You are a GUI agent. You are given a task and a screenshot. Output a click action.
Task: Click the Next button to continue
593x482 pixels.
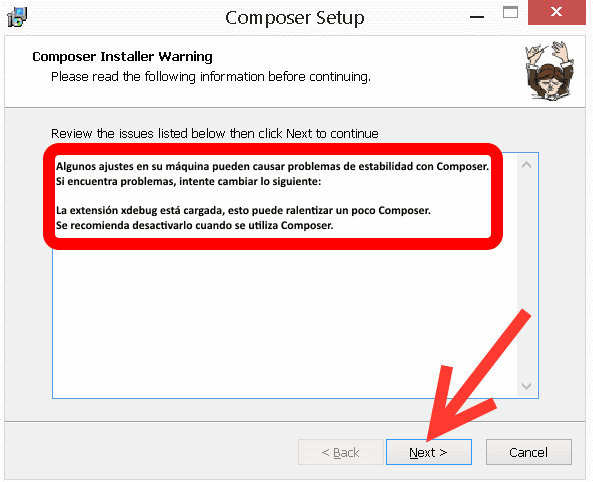pos(428,452)
